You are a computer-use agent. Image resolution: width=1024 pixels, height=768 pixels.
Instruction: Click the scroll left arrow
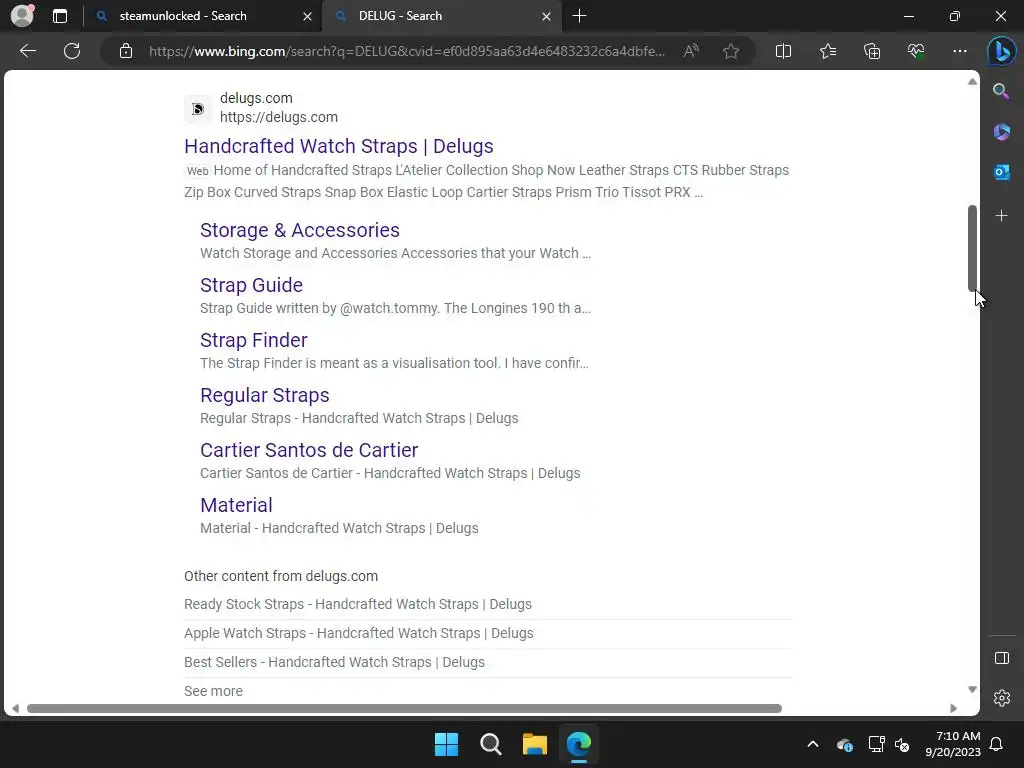[x=15, y=709]
